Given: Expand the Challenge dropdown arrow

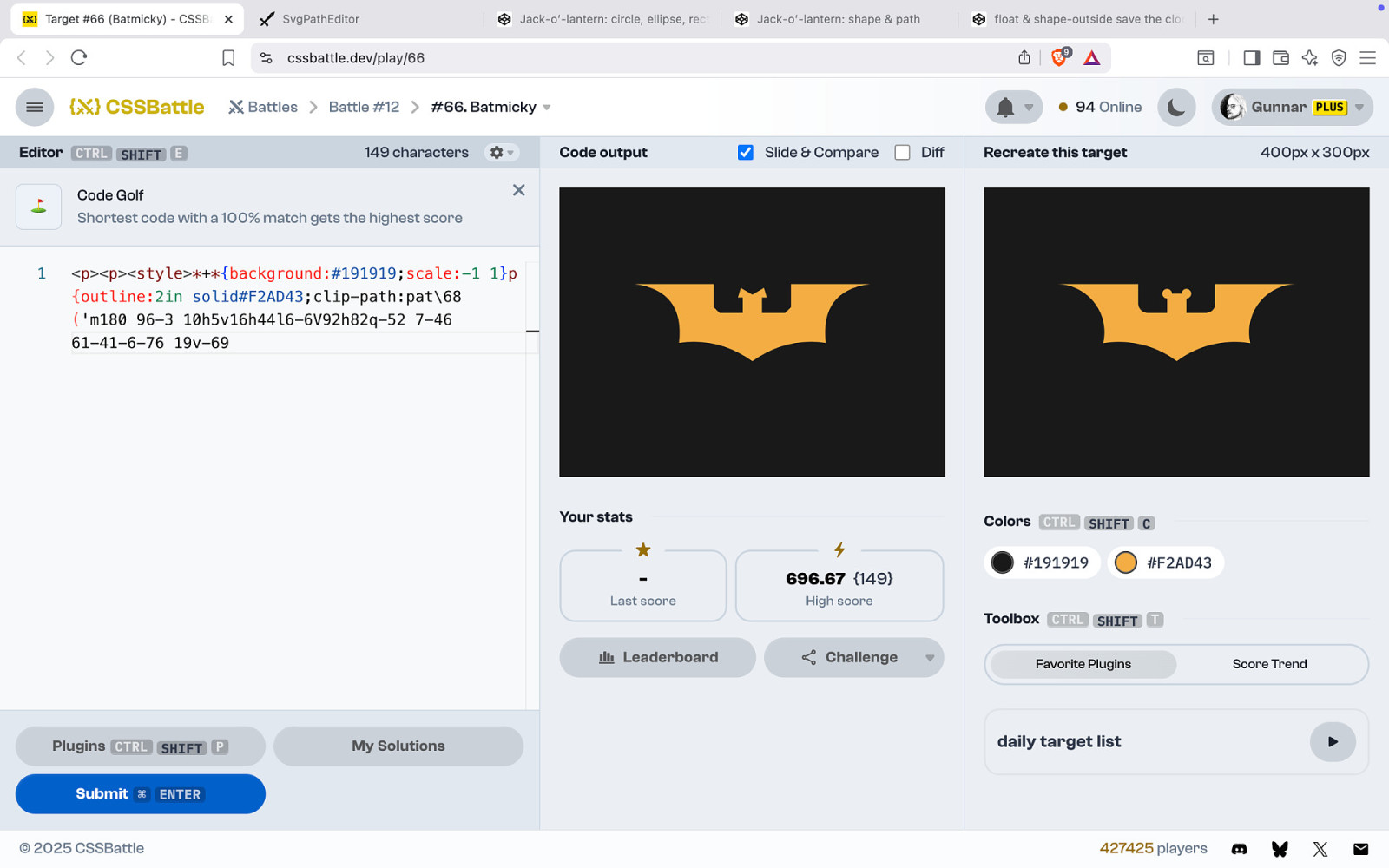Looking at the screenshot, I should tap(930, 658).
